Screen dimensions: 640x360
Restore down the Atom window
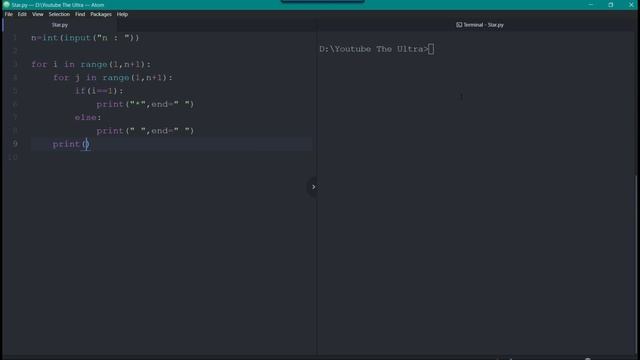tap(611, 5)
